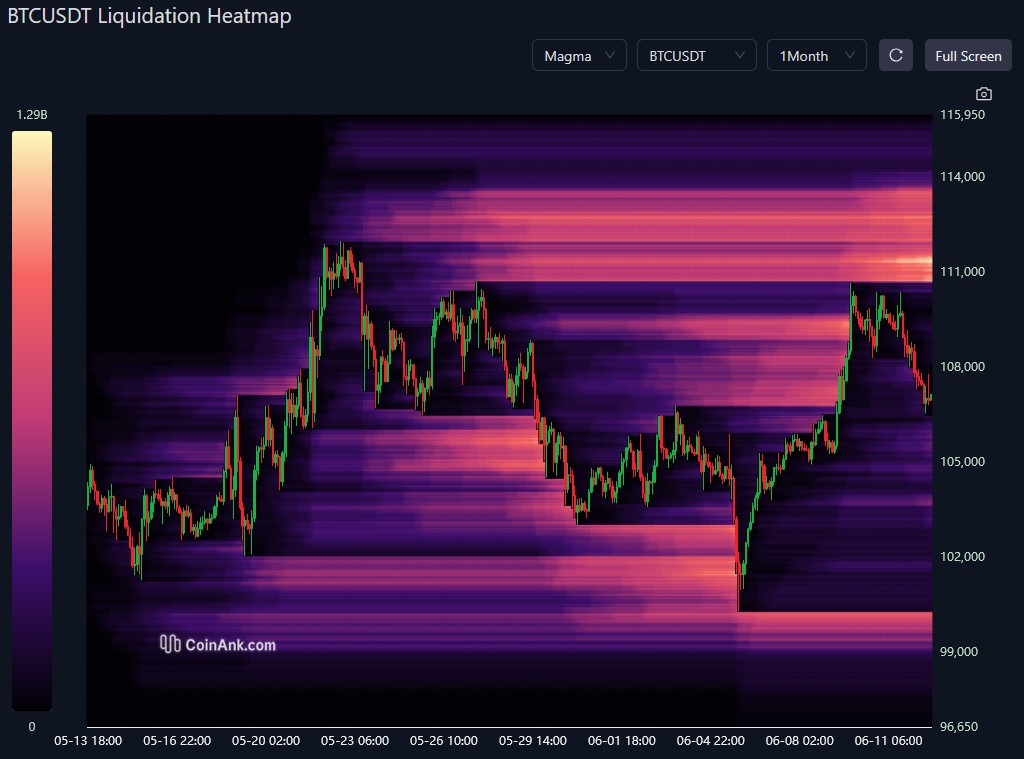Click the 108,000 price axis label
Viewport: 1024px width, 759px height.
point(963,366)
